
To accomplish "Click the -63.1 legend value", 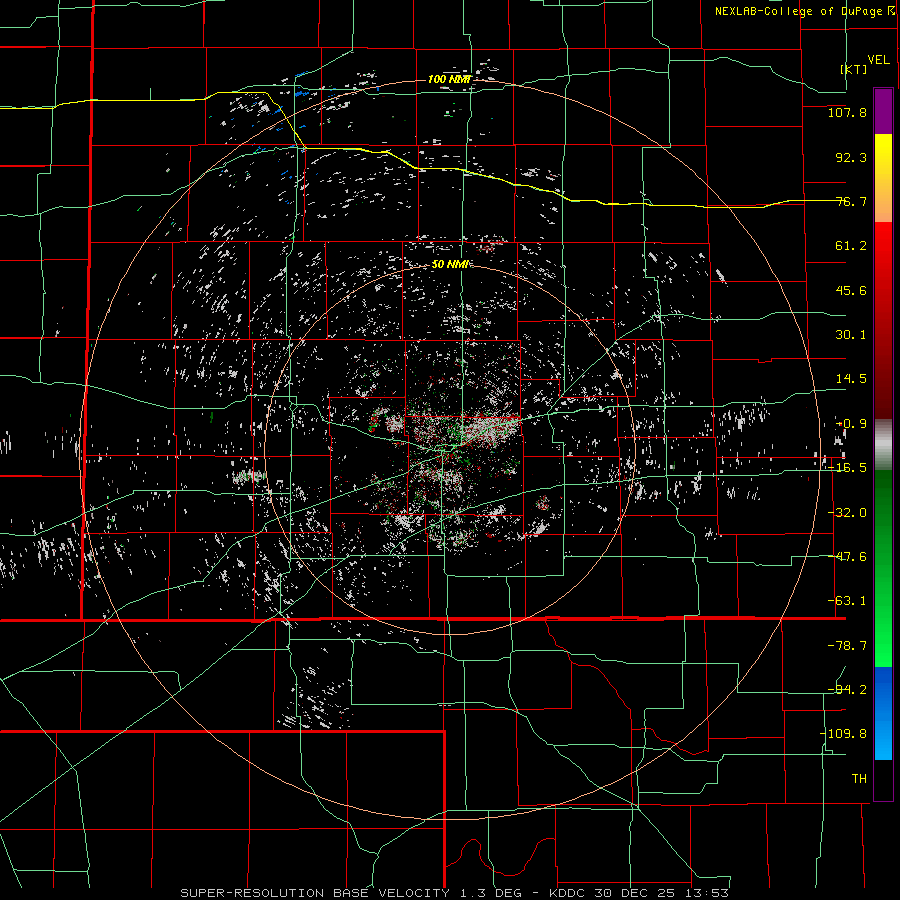I will point(847,601).
